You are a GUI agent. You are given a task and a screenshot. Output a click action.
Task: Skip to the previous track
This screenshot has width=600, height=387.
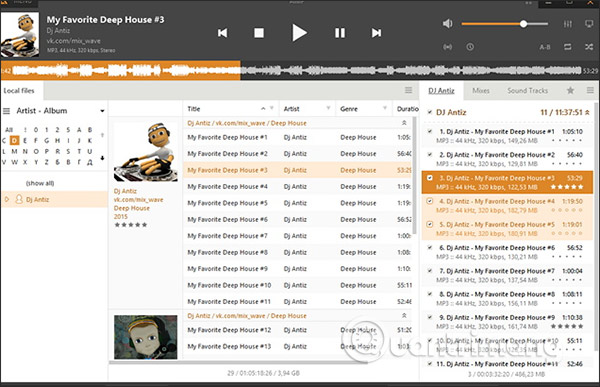222,33
